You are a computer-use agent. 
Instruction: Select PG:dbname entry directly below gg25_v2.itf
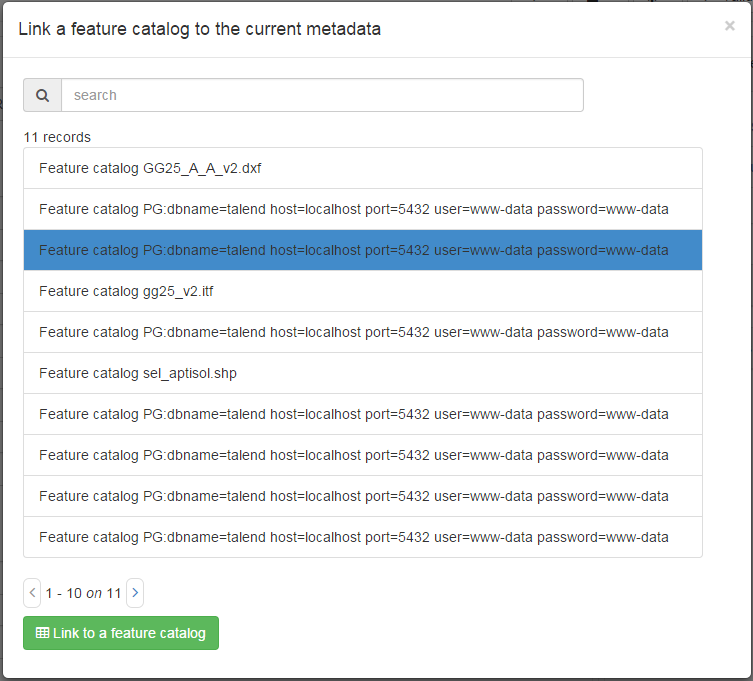(x=363, y=332)
